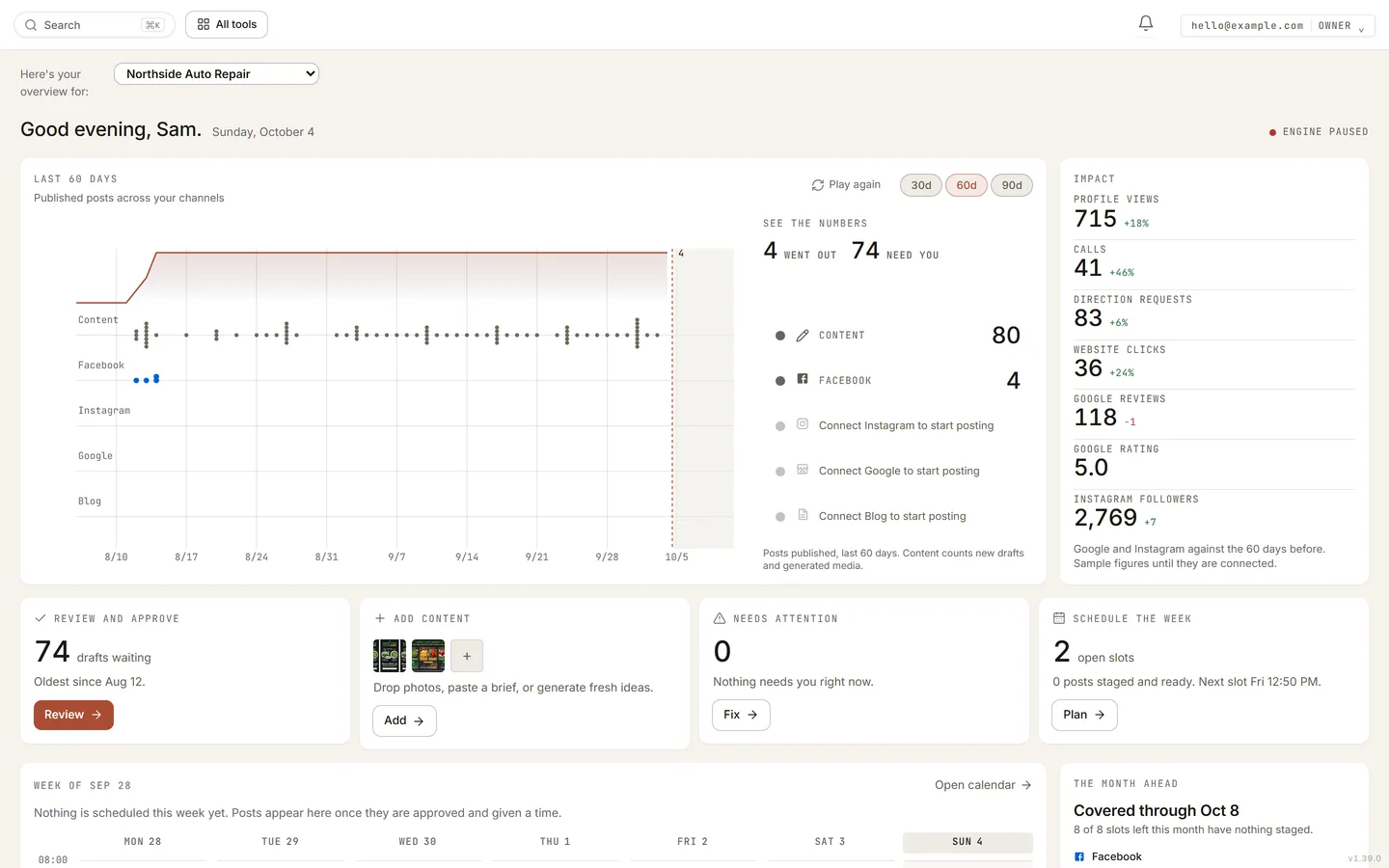Open the Northside Auto Repair business dropdown
Viewport: 1389px width, 868px height.
click(x=216, y=73)
